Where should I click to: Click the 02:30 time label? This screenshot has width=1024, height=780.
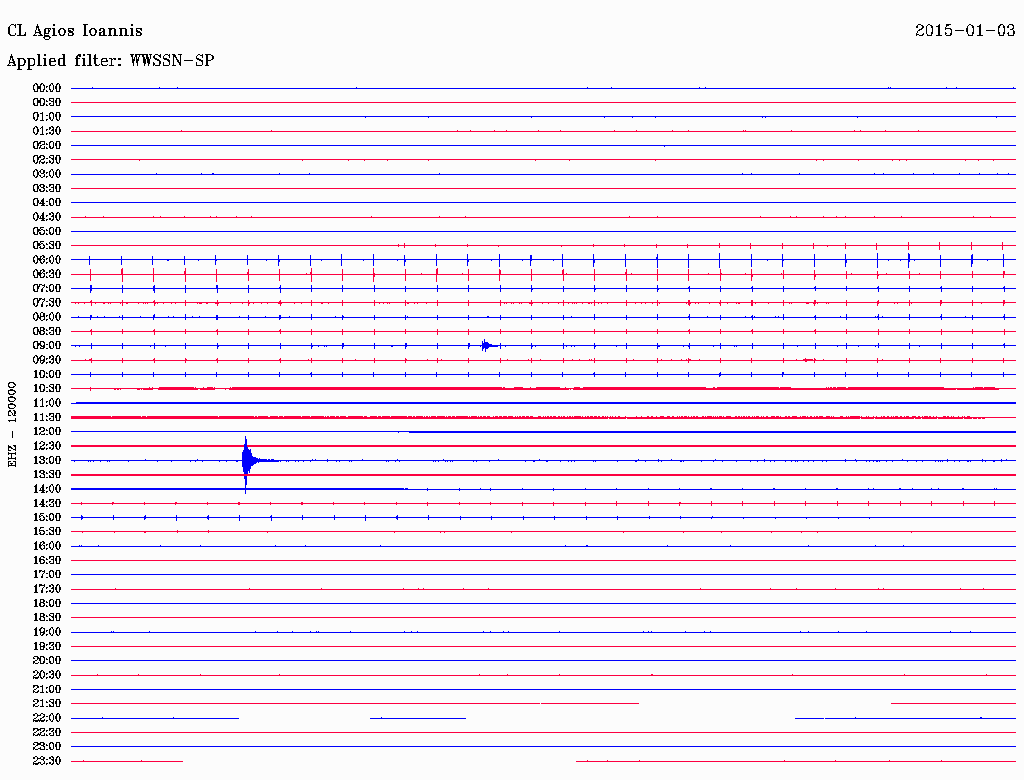pyautogui.click(x=47, y=159)
